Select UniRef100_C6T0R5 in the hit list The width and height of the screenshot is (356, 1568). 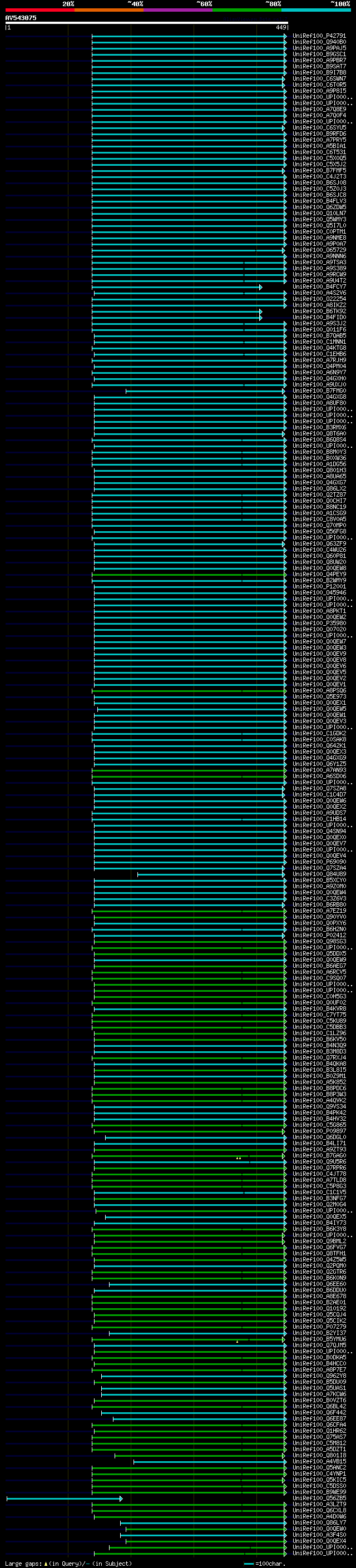pyautogui.click(x=319, y=85)
